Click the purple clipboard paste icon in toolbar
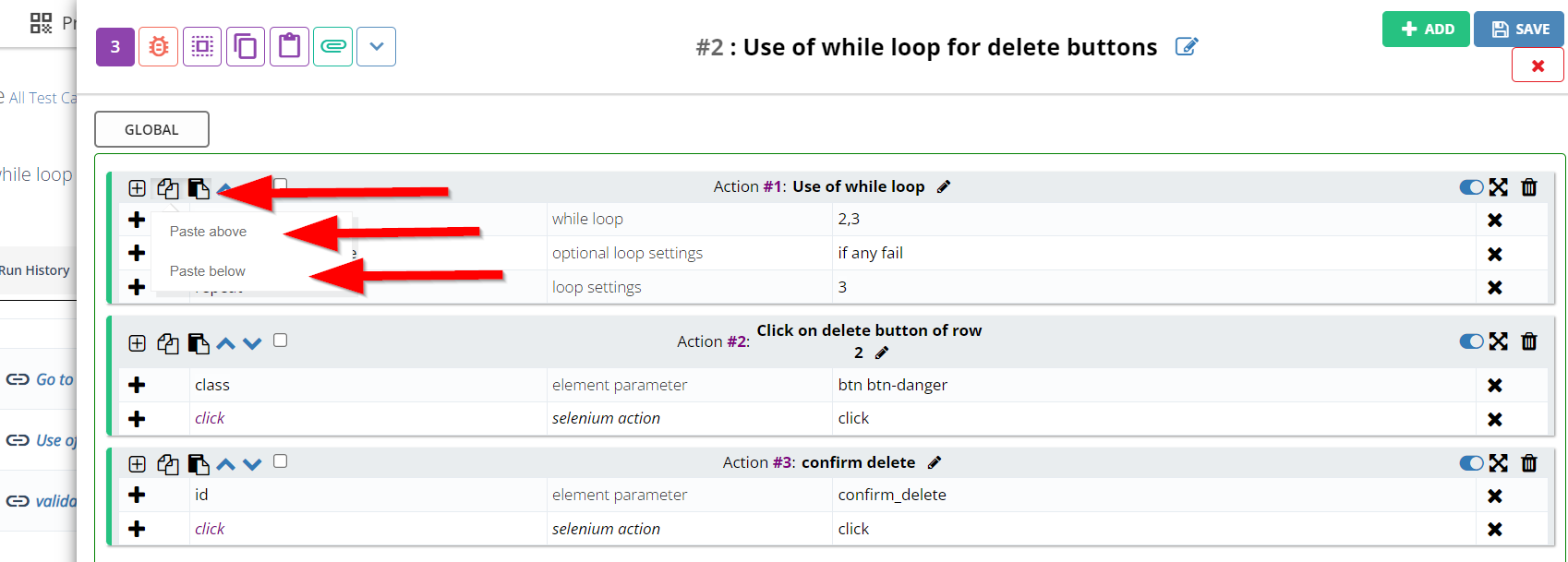Image resolution: width=1568 pixels, height=562 pixels. 289,47
